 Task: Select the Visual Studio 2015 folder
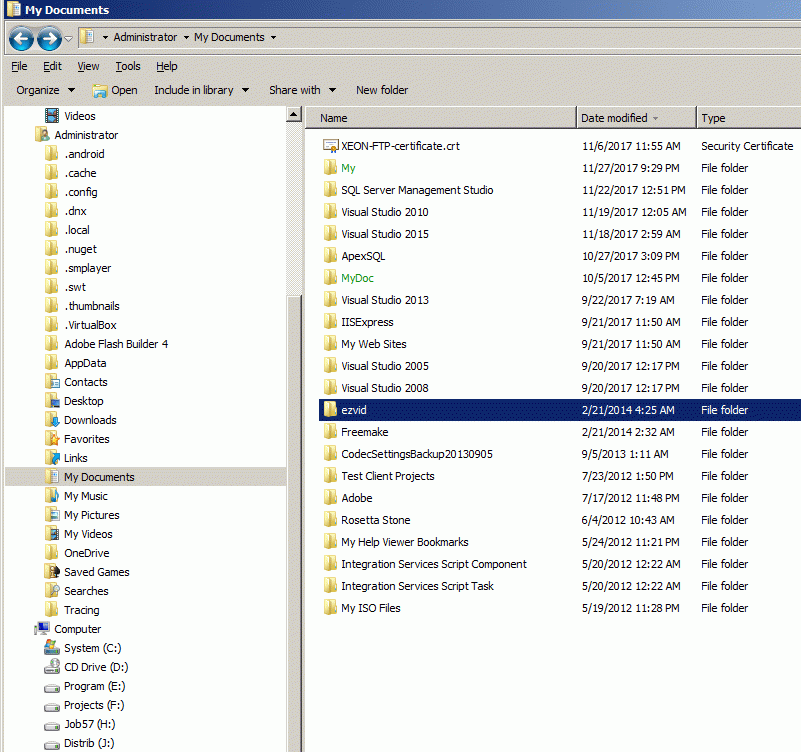pos(376,234)
